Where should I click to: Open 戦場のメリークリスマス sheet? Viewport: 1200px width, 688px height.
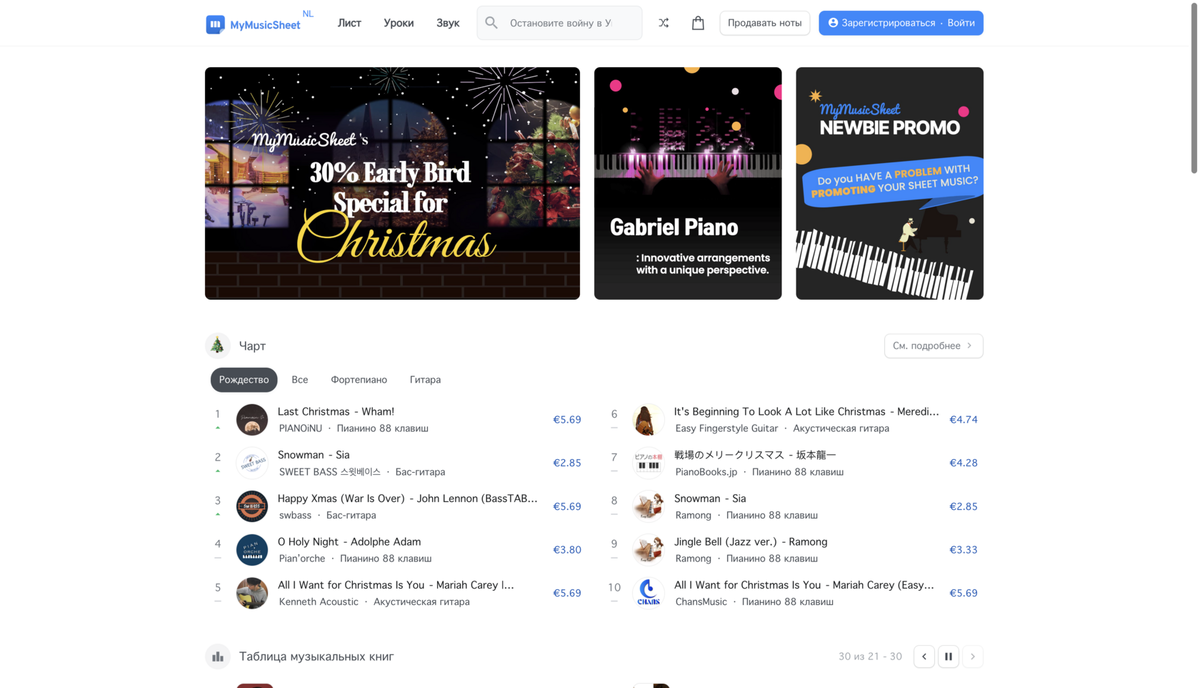point(755,455)
